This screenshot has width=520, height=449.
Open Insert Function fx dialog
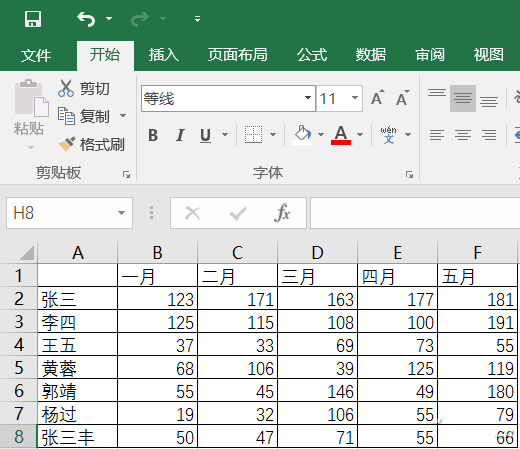click(x=282, y=213)
